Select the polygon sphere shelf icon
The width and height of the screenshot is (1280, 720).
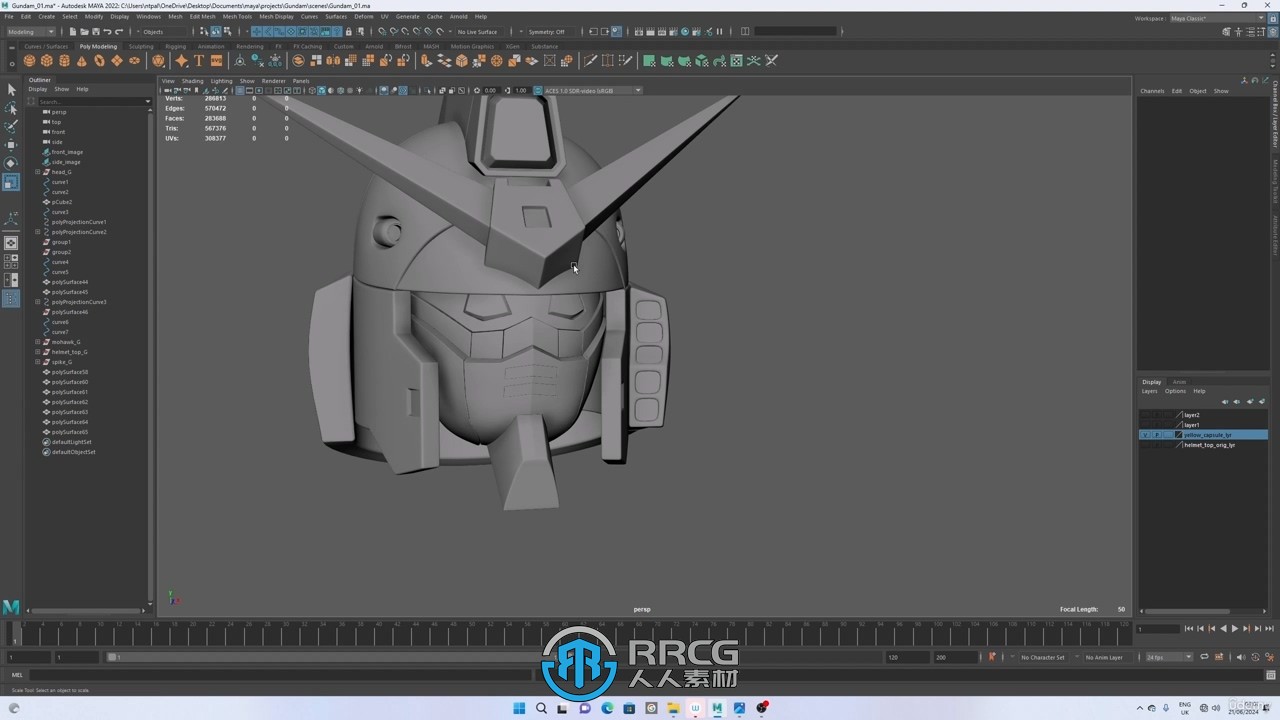pos(30,61)
